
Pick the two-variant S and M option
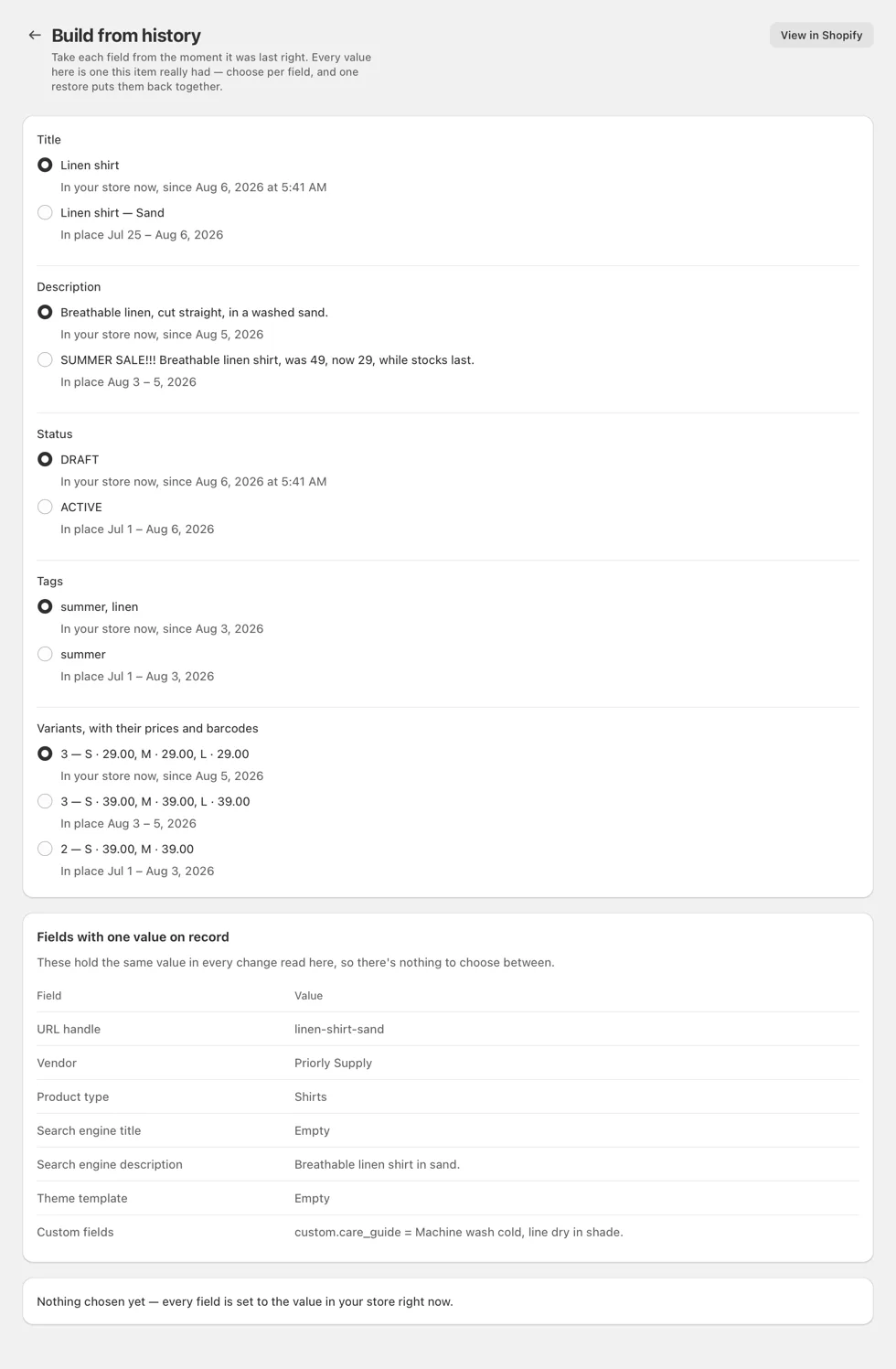click(45, 849)
